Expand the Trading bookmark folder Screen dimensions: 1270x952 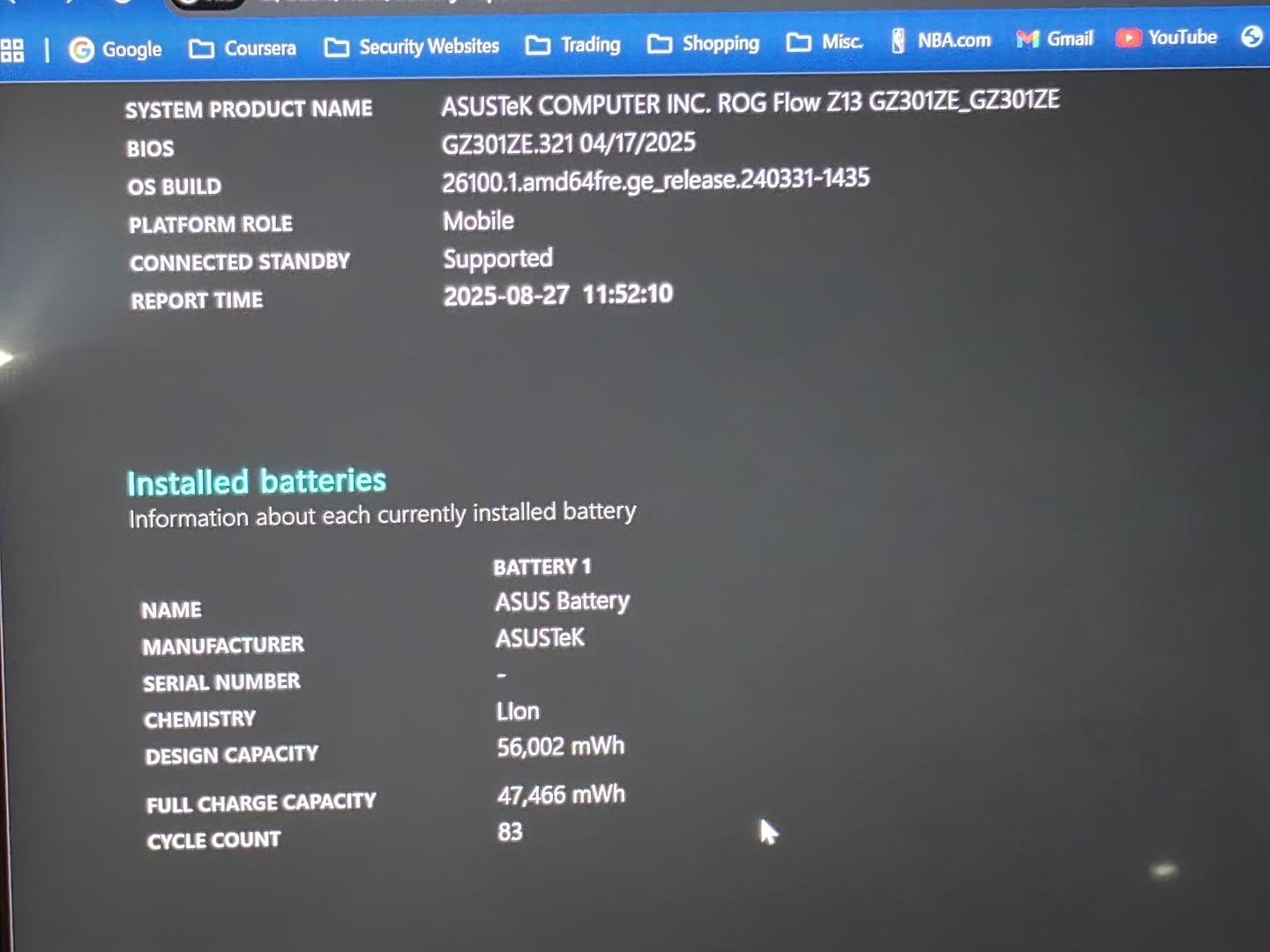click(572, 44)
